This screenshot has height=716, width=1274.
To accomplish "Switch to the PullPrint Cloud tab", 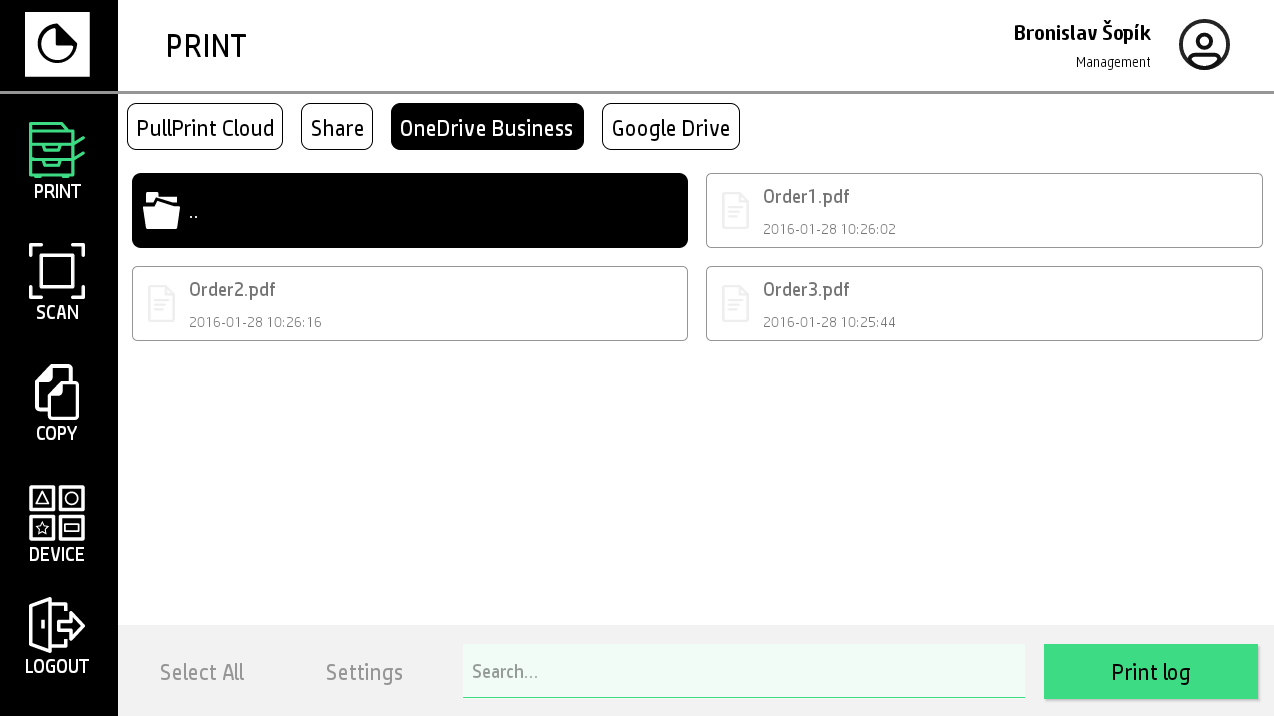I will 205,127.
